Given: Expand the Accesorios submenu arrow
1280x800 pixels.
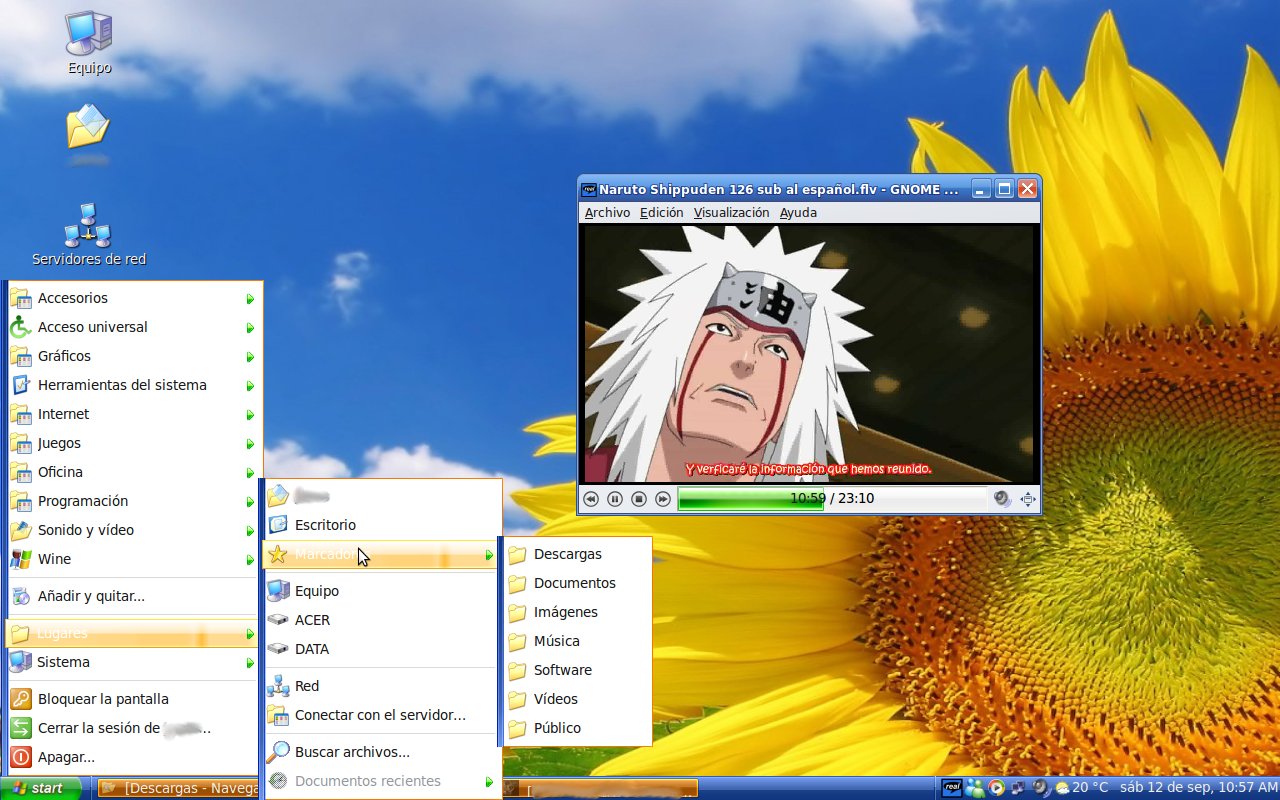Looking at the screenshot, I should [x=251, y=299].
